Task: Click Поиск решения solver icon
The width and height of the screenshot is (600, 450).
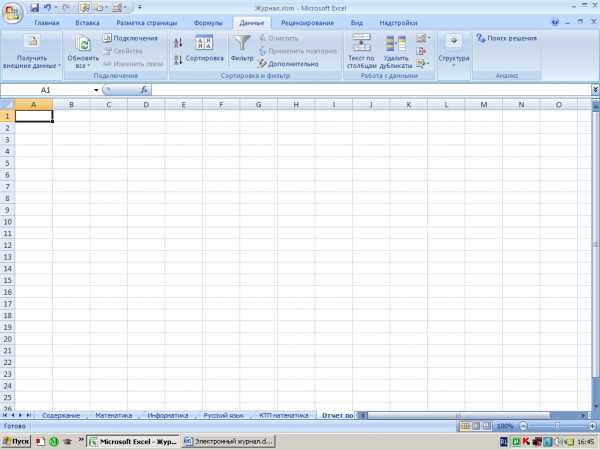Action: point(481,38)
